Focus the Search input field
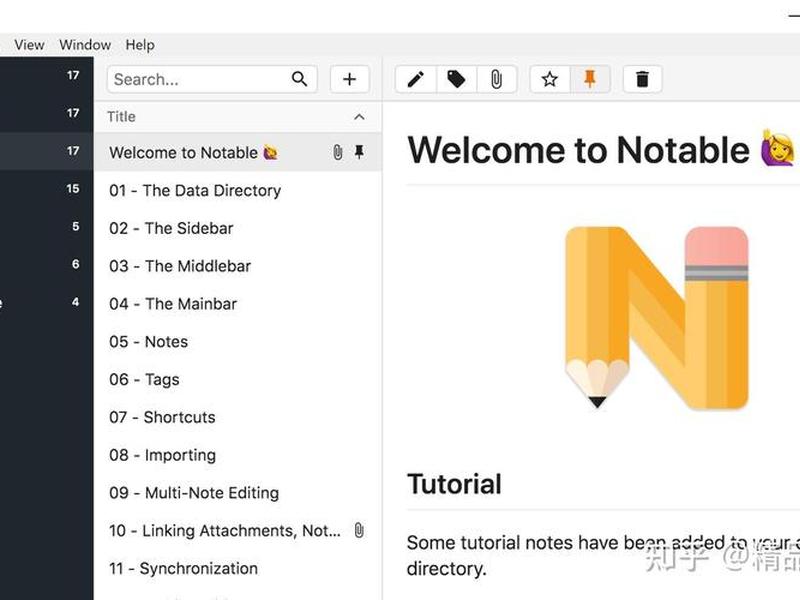This screenshot has width=800, height=600. (x=200, y=80)
